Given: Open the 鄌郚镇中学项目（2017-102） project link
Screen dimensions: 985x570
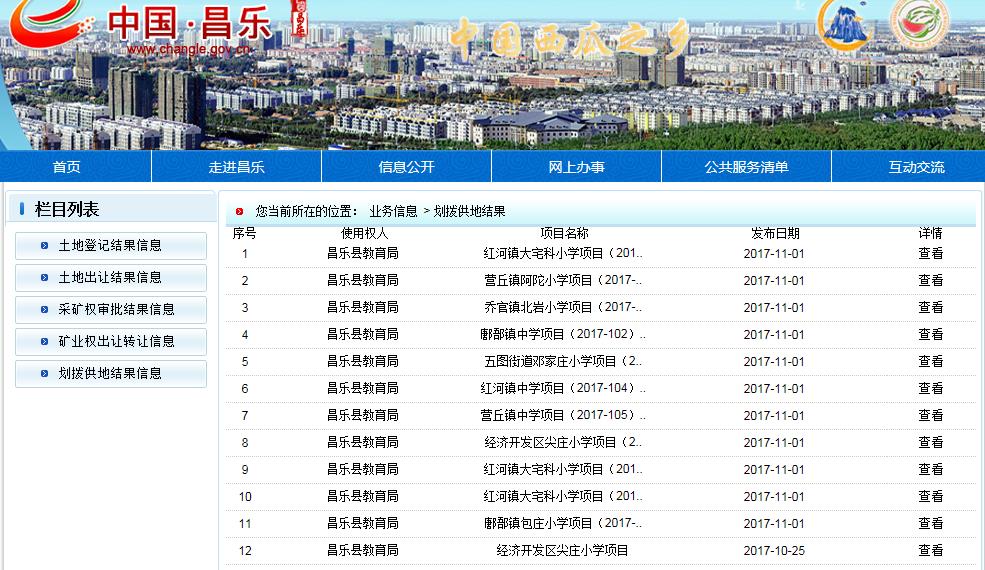Looking at the screenshot, I should click(563, 335).
